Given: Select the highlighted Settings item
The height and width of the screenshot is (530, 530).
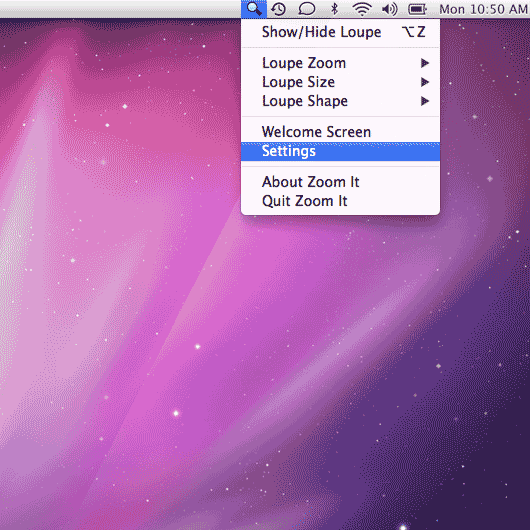Looking at the screenshot, I should pos(340,151).
